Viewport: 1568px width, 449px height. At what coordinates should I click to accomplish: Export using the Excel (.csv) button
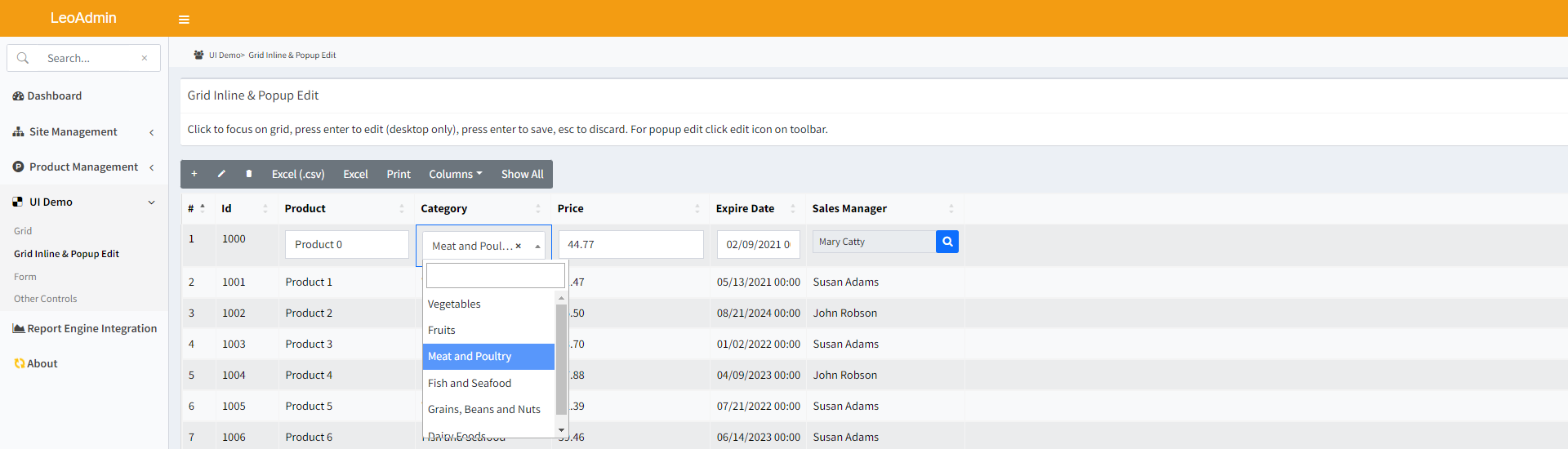point(298,174)
